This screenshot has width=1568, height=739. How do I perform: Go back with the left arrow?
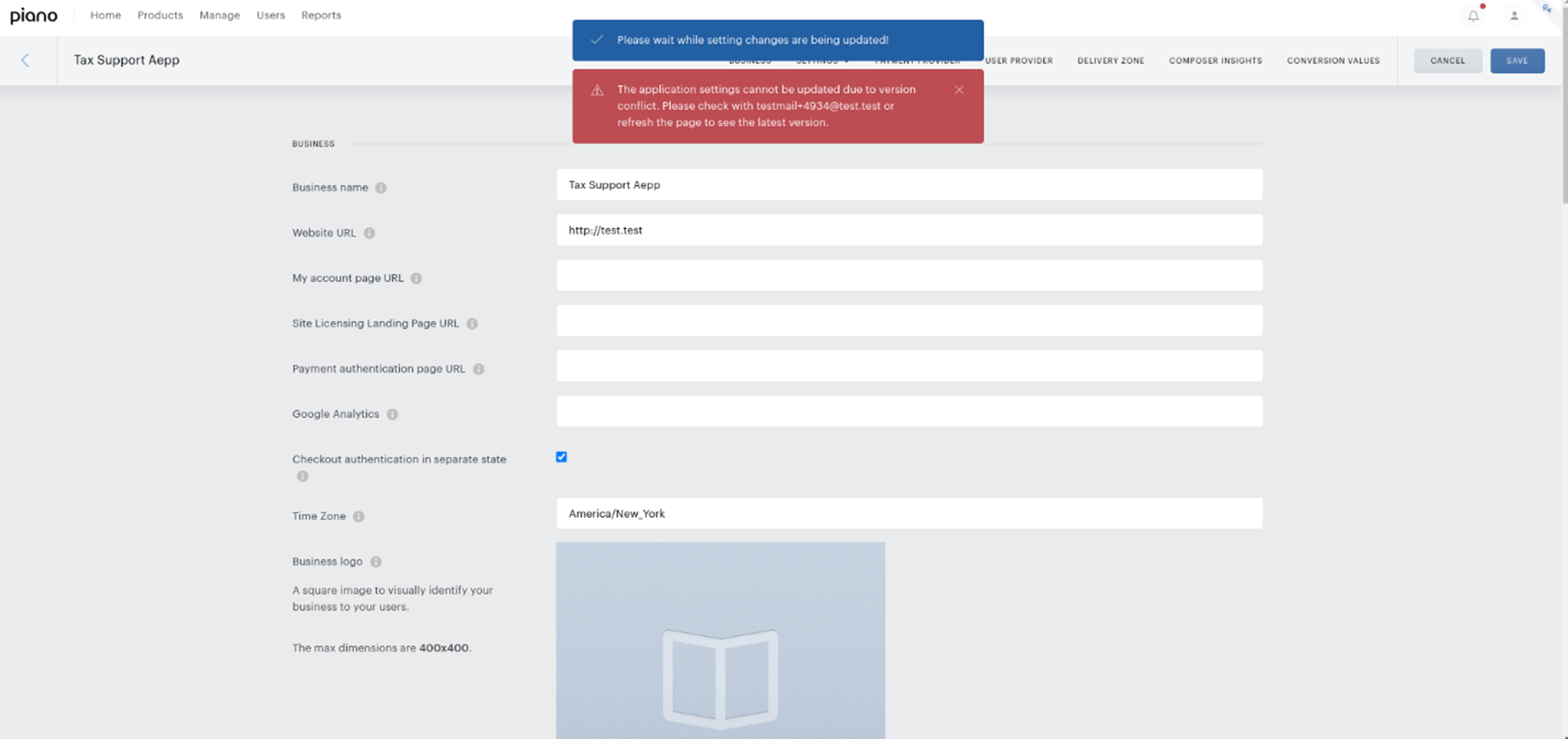(x=25, y=60)
